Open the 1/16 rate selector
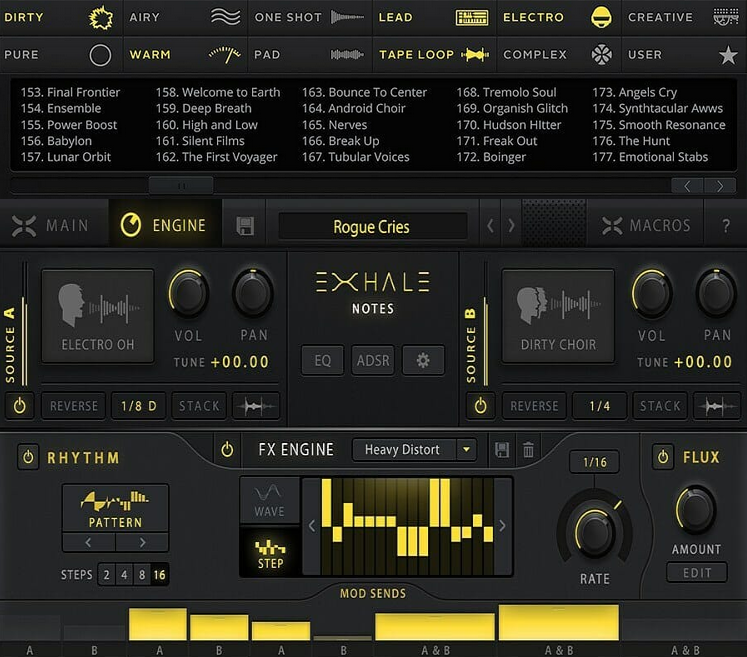The image size is (747, 657). point(595,462)
